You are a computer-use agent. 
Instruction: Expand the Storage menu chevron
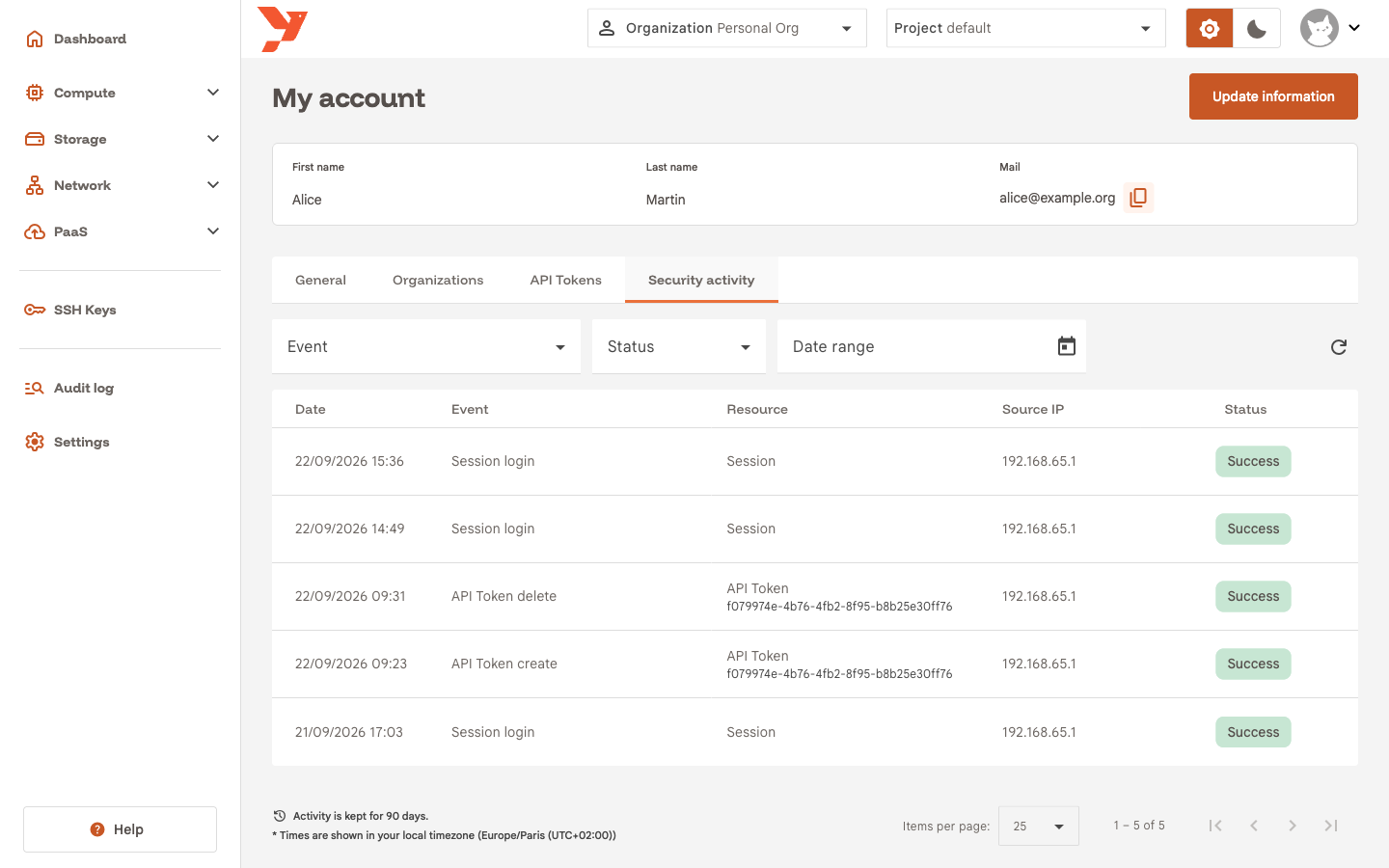point(213,139)
